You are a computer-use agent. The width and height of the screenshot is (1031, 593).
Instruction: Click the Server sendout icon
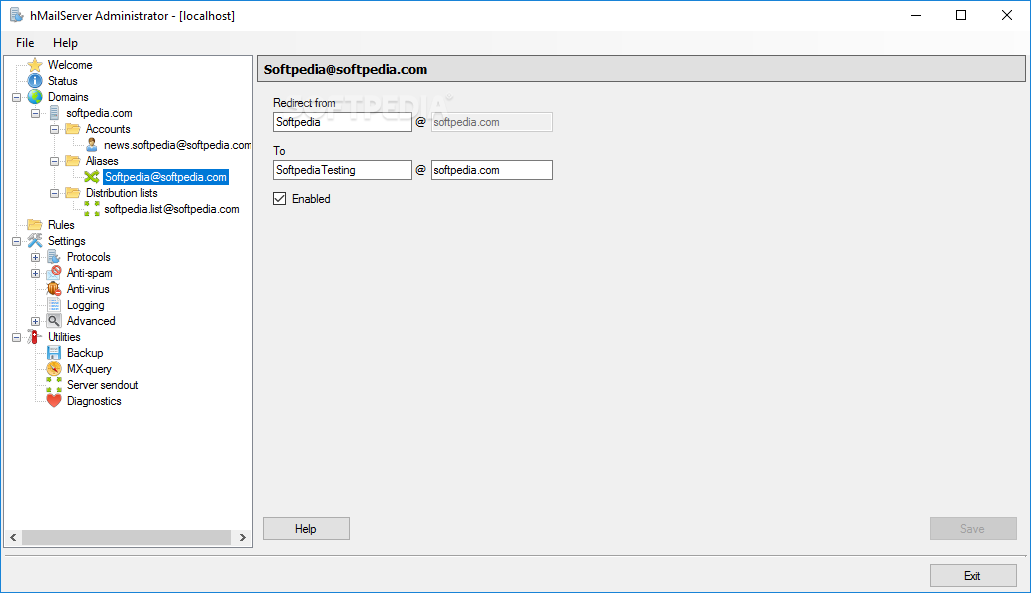pos(54,385)
